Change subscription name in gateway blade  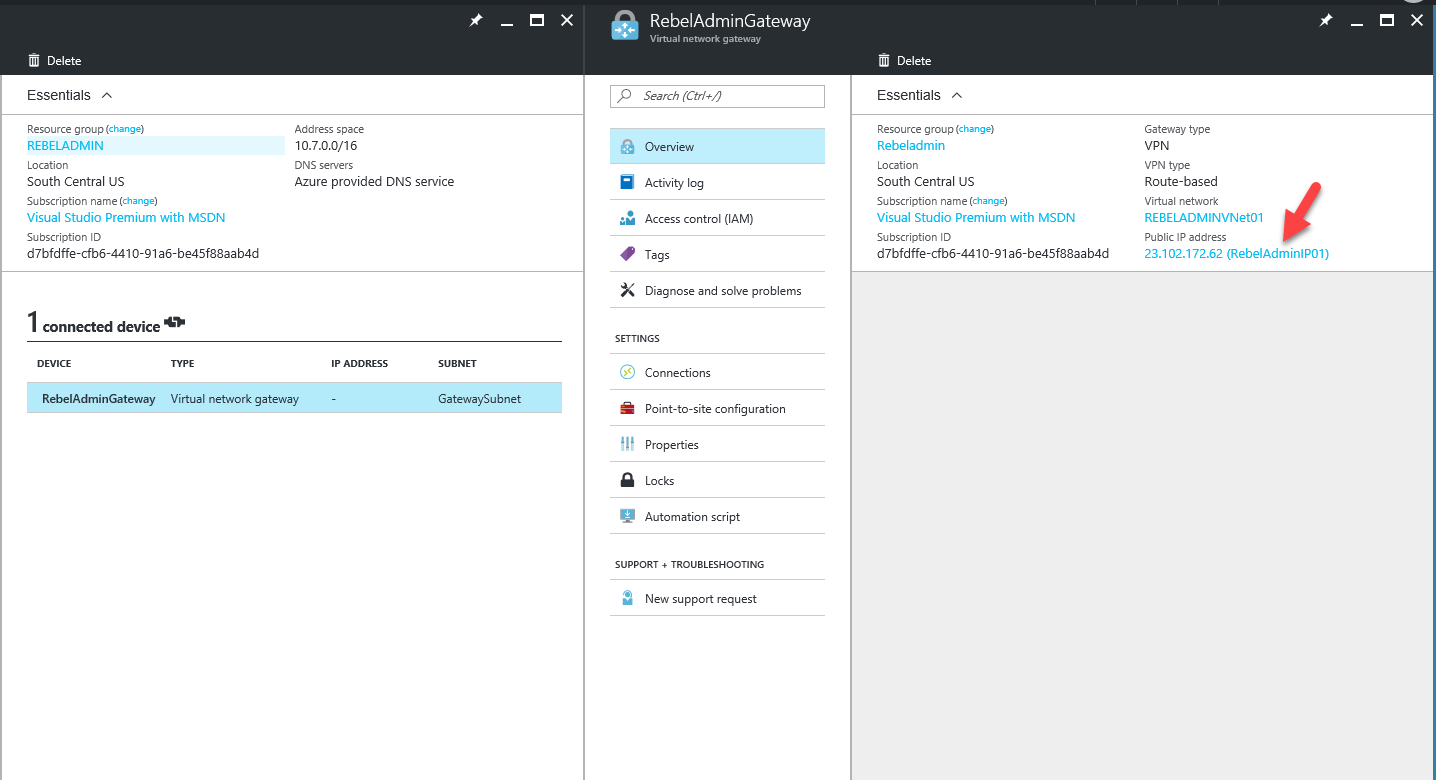click(989, 201)
